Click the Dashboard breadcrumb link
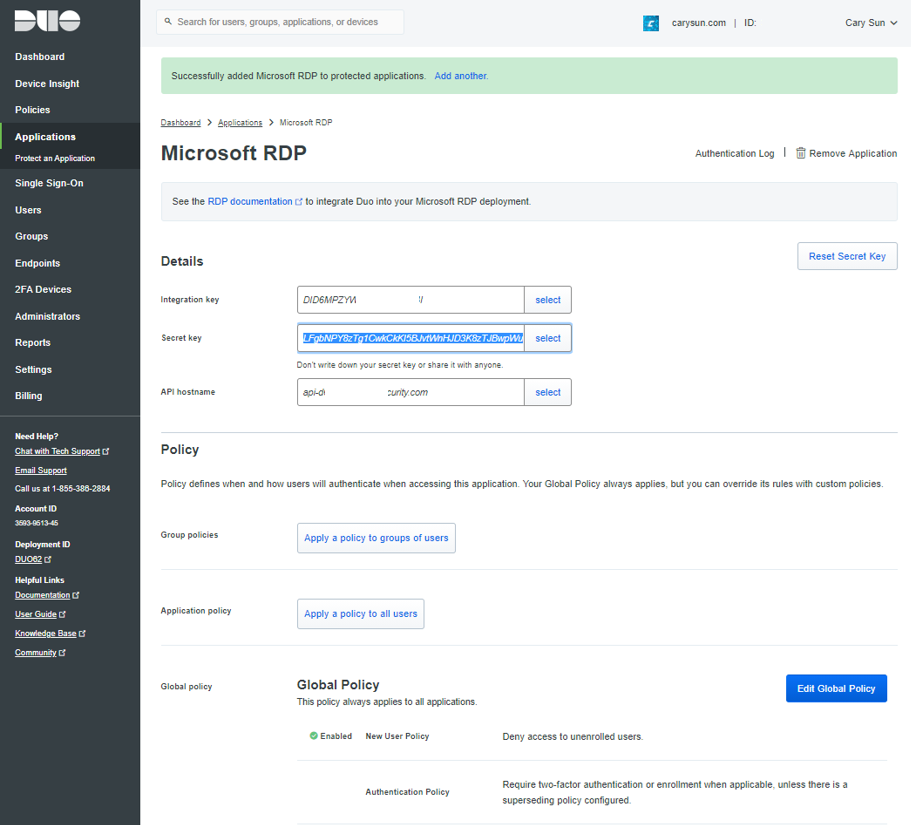The image size is (911, 825). (x=181, y=123)
